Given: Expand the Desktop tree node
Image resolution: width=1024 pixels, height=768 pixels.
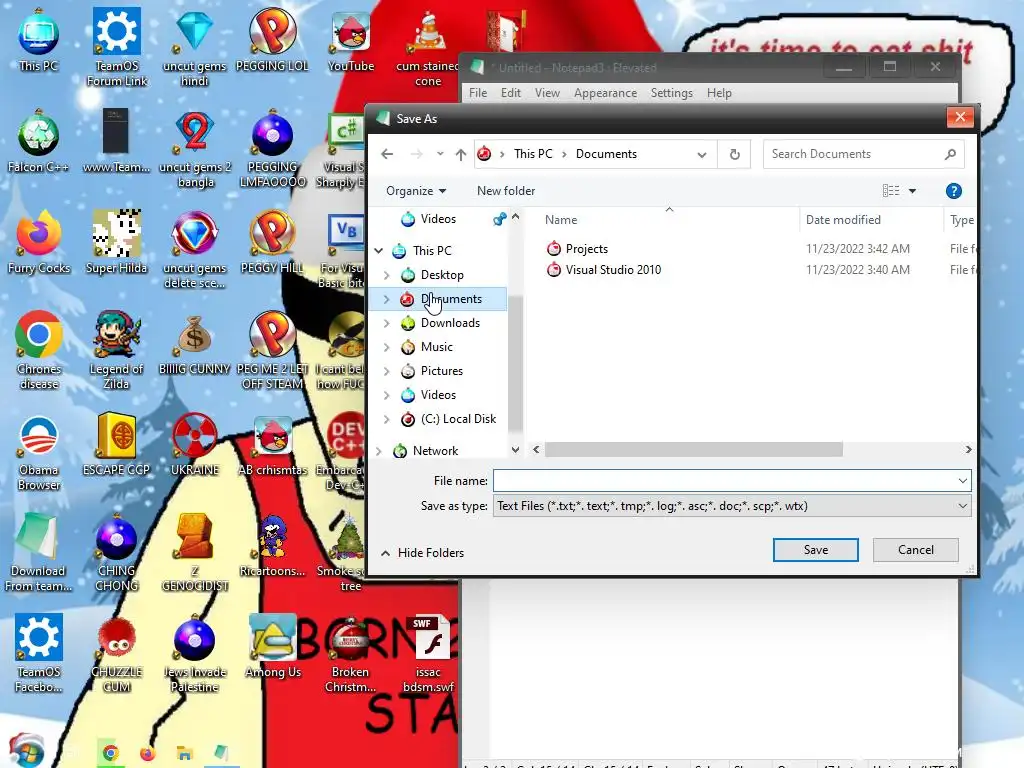Looking at the screenshot, I should coord(387,275).
